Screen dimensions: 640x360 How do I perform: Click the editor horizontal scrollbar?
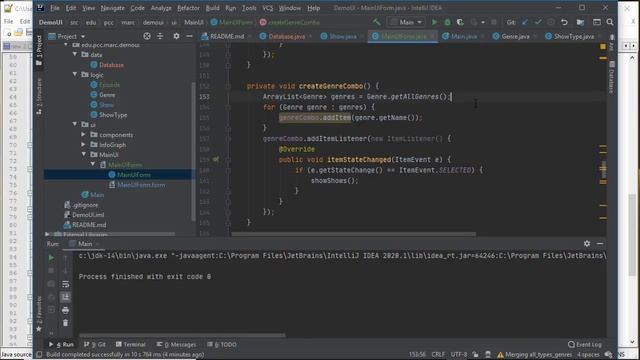click(353, 234)
